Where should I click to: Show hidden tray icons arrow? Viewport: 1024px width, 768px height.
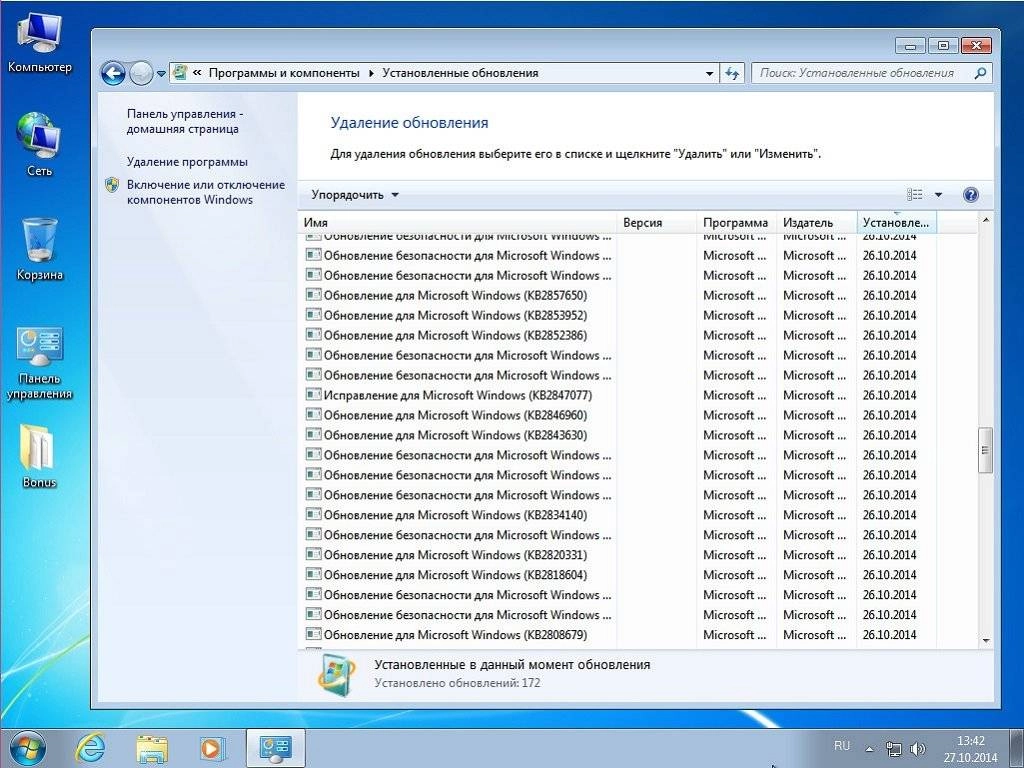(869, 749)
